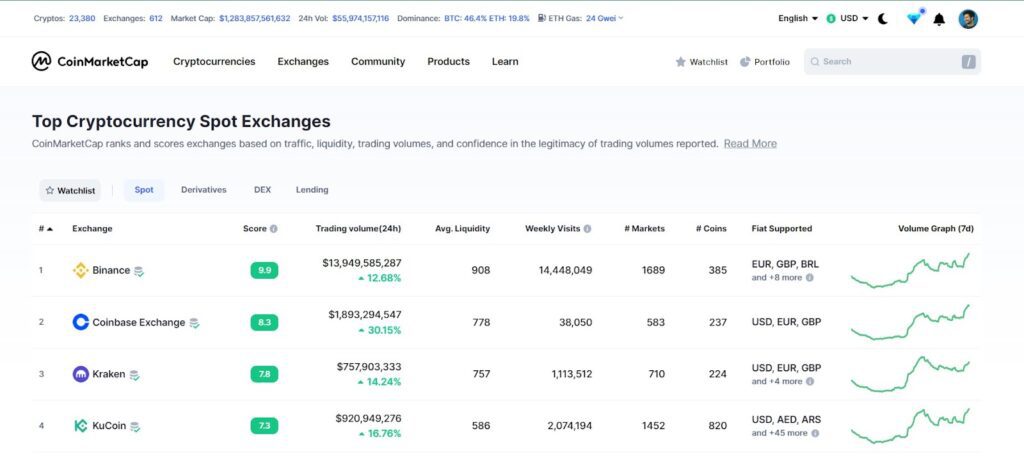
Task: Switch to the Lending tab
Action: (312, 190)
